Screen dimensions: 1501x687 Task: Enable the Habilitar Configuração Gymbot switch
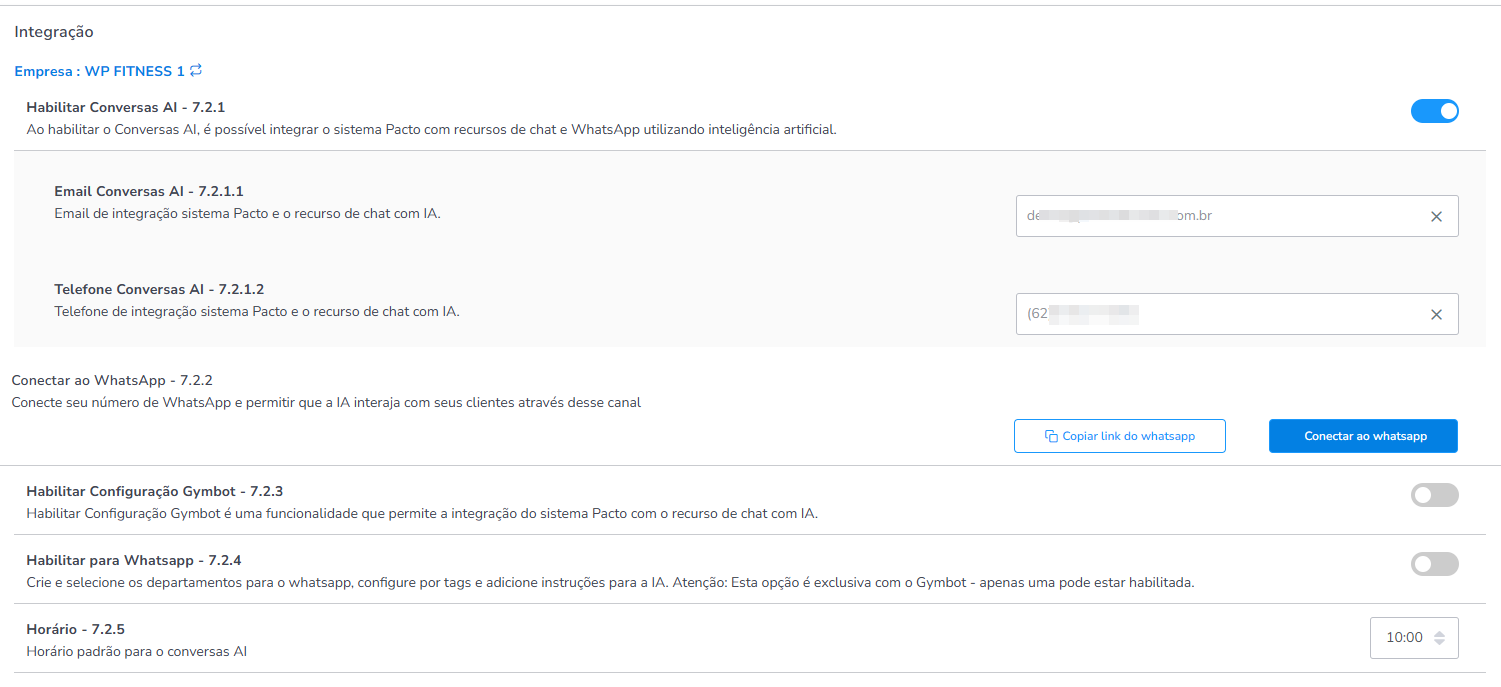click(1434, 495)
